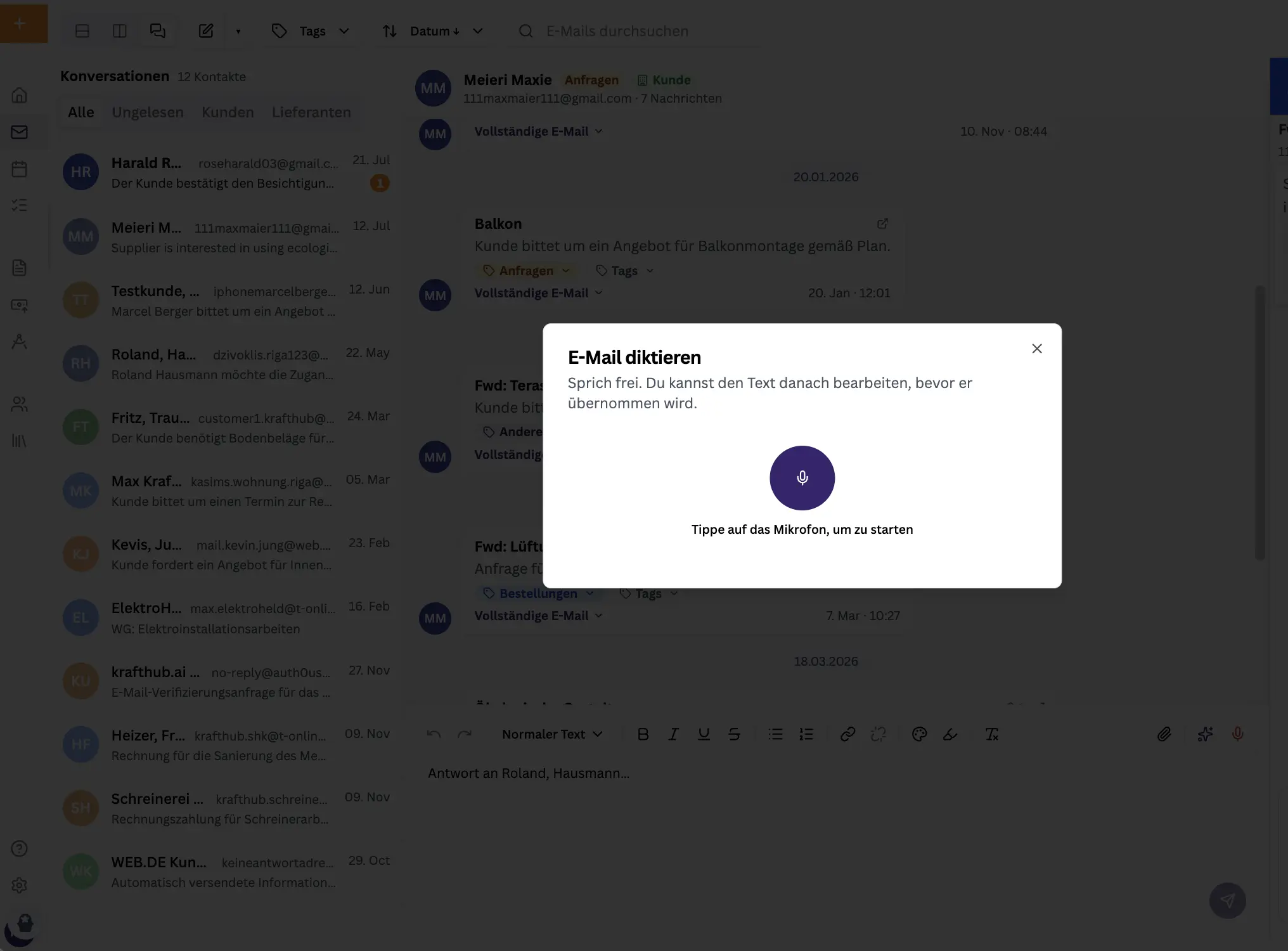Switch to split column layout view
1288x951 pixels.
119,31
